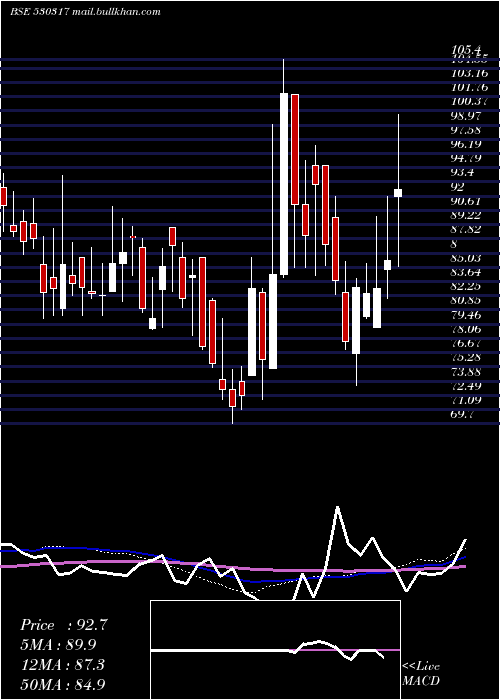
Task: Click the 79.46 price axis label
Action: tap(466, 315)
